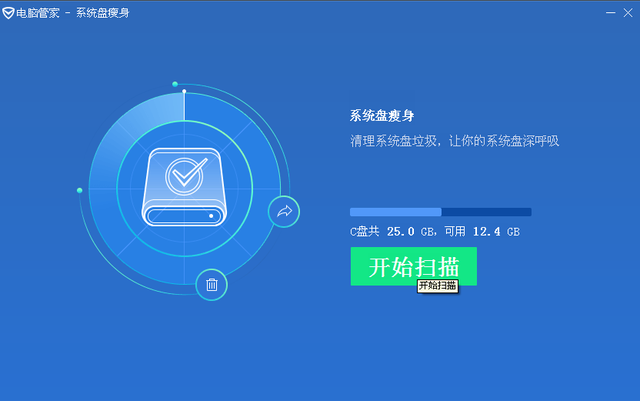Click the 电脑管家 shield logo in title bar

click(x=8, y=13)
